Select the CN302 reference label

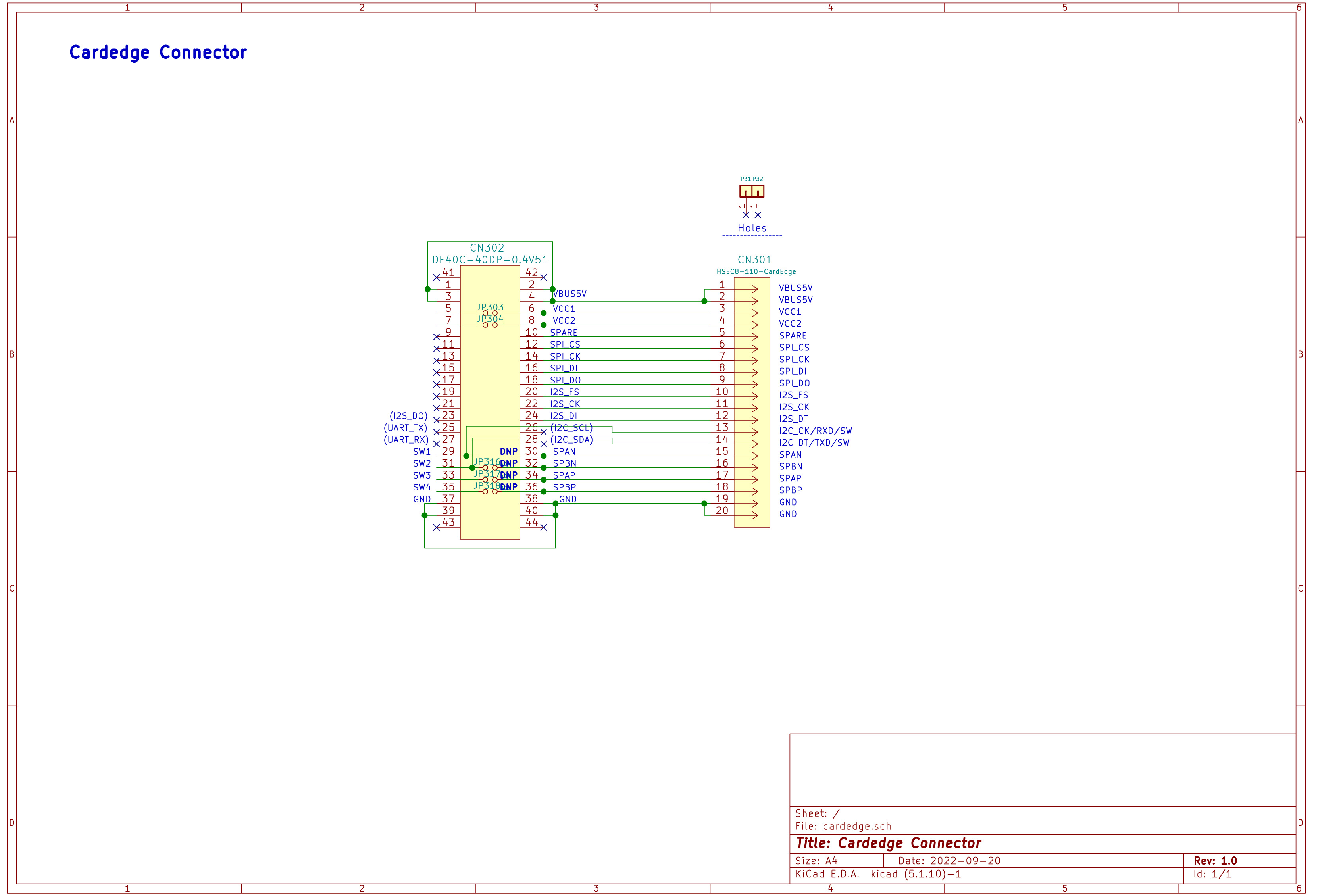[x=487, y=248]
